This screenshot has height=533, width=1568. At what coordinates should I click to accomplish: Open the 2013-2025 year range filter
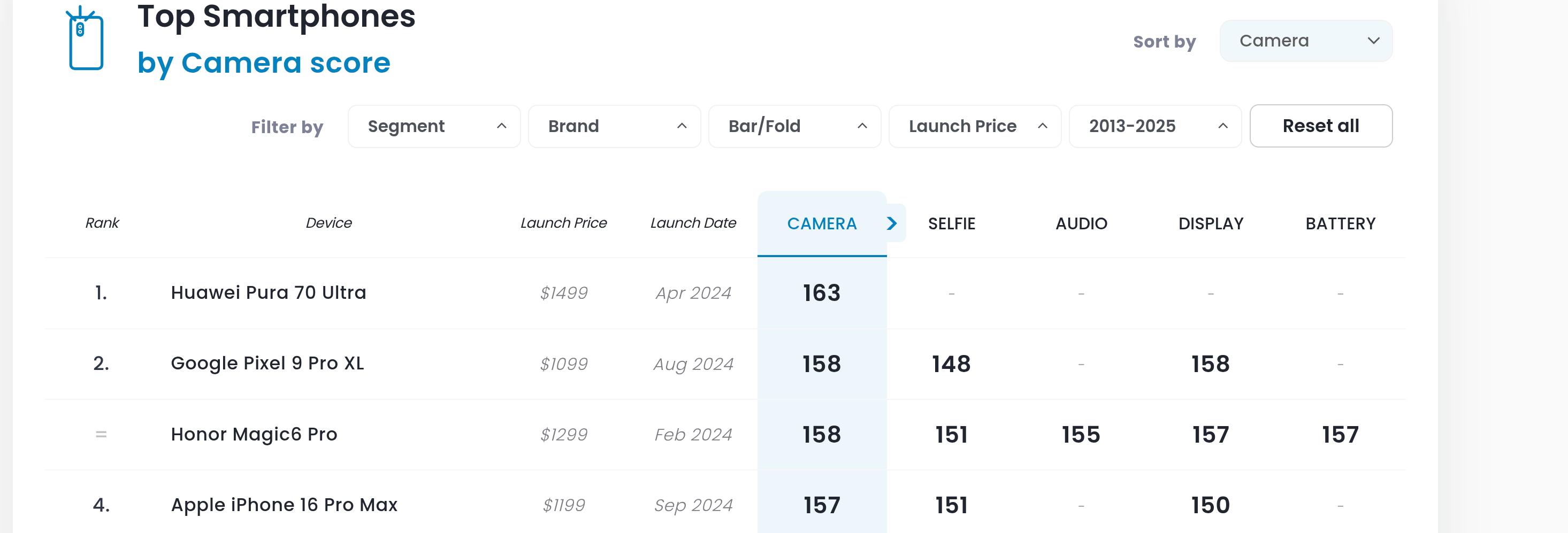[x=1154, y=127]
